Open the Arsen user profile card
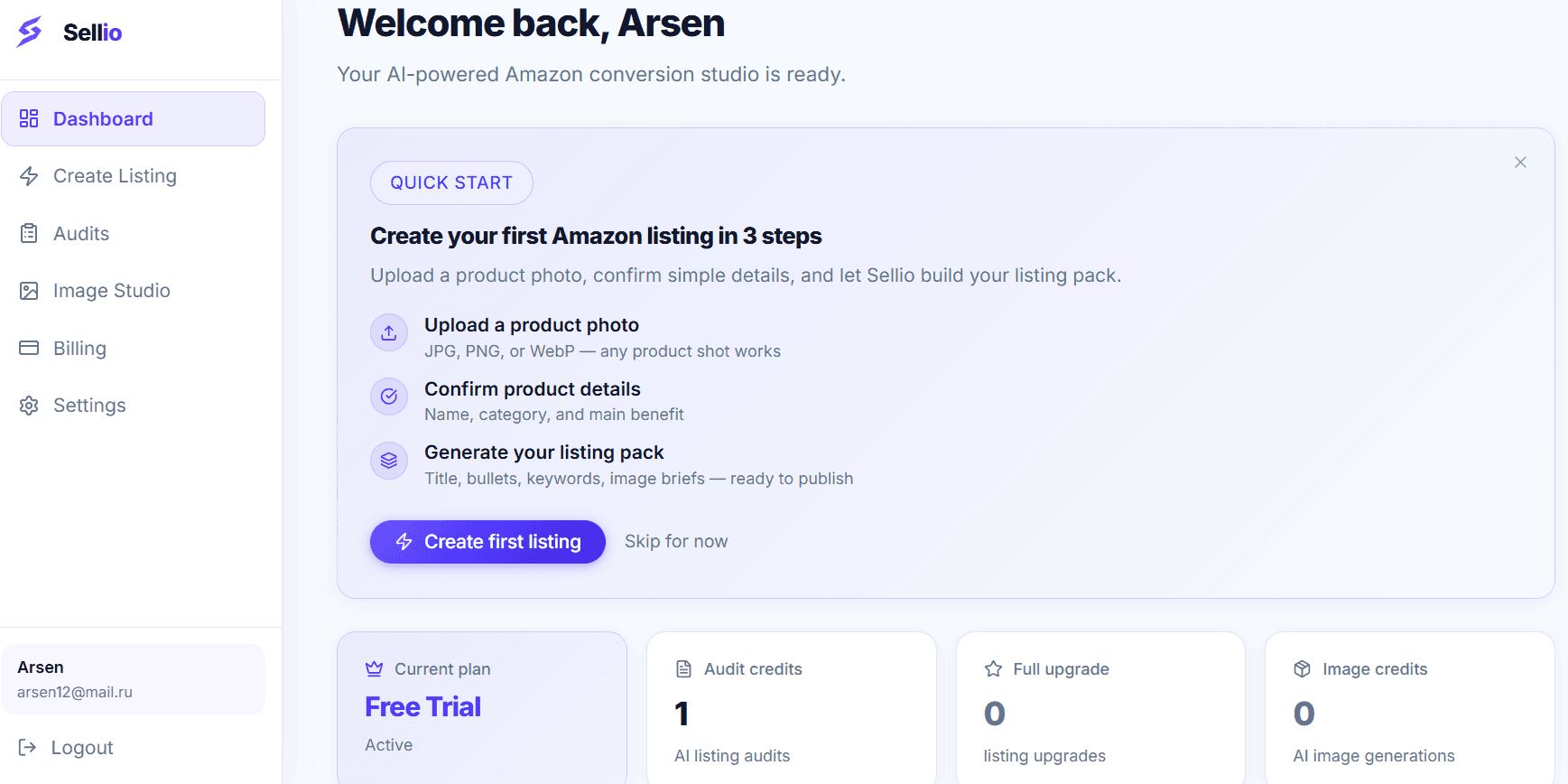The image size is (1568, 784). click(134, 679)
